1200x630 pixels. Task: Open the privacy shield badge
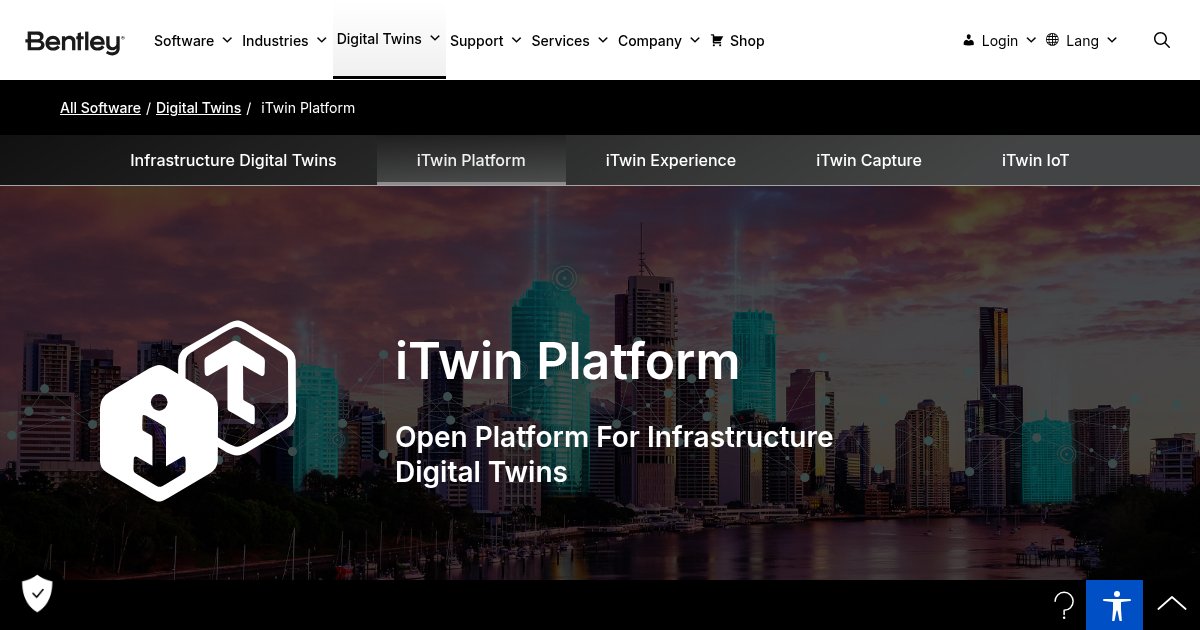[x=37, y=593]
